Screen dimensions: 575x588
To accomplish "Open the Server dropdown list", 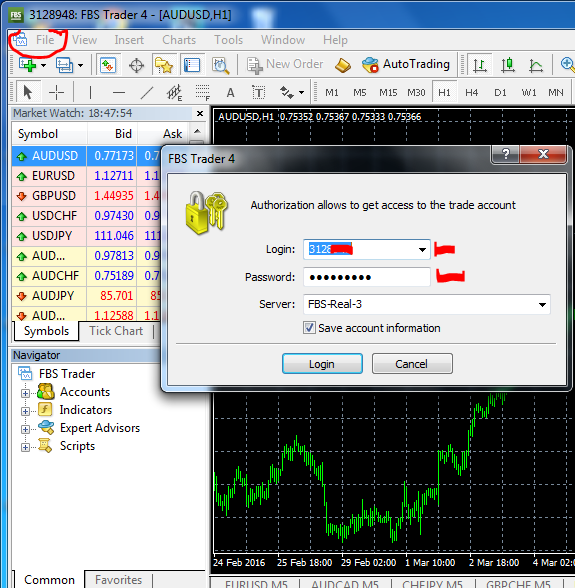I will tap(542, 304).
